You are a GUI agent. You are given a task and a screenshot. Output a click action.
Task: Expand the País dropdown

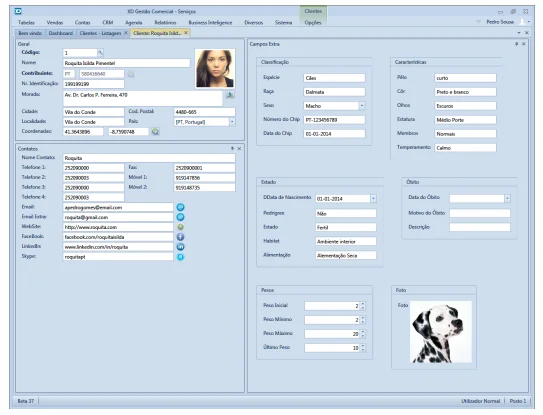pyautogui.click(x=232, y=122)
